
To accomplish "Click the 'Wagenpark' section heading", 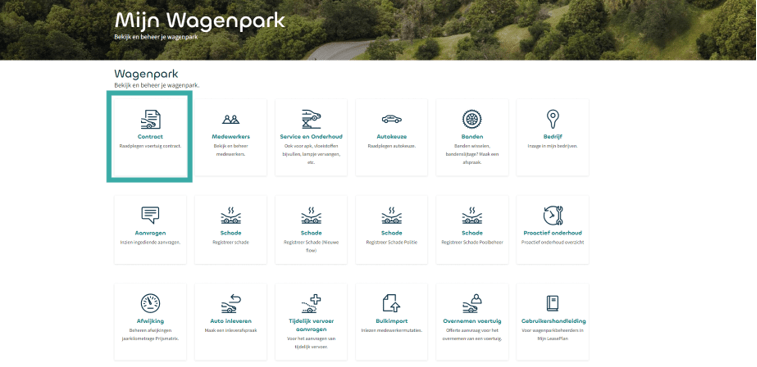I will tap(146, 74).
